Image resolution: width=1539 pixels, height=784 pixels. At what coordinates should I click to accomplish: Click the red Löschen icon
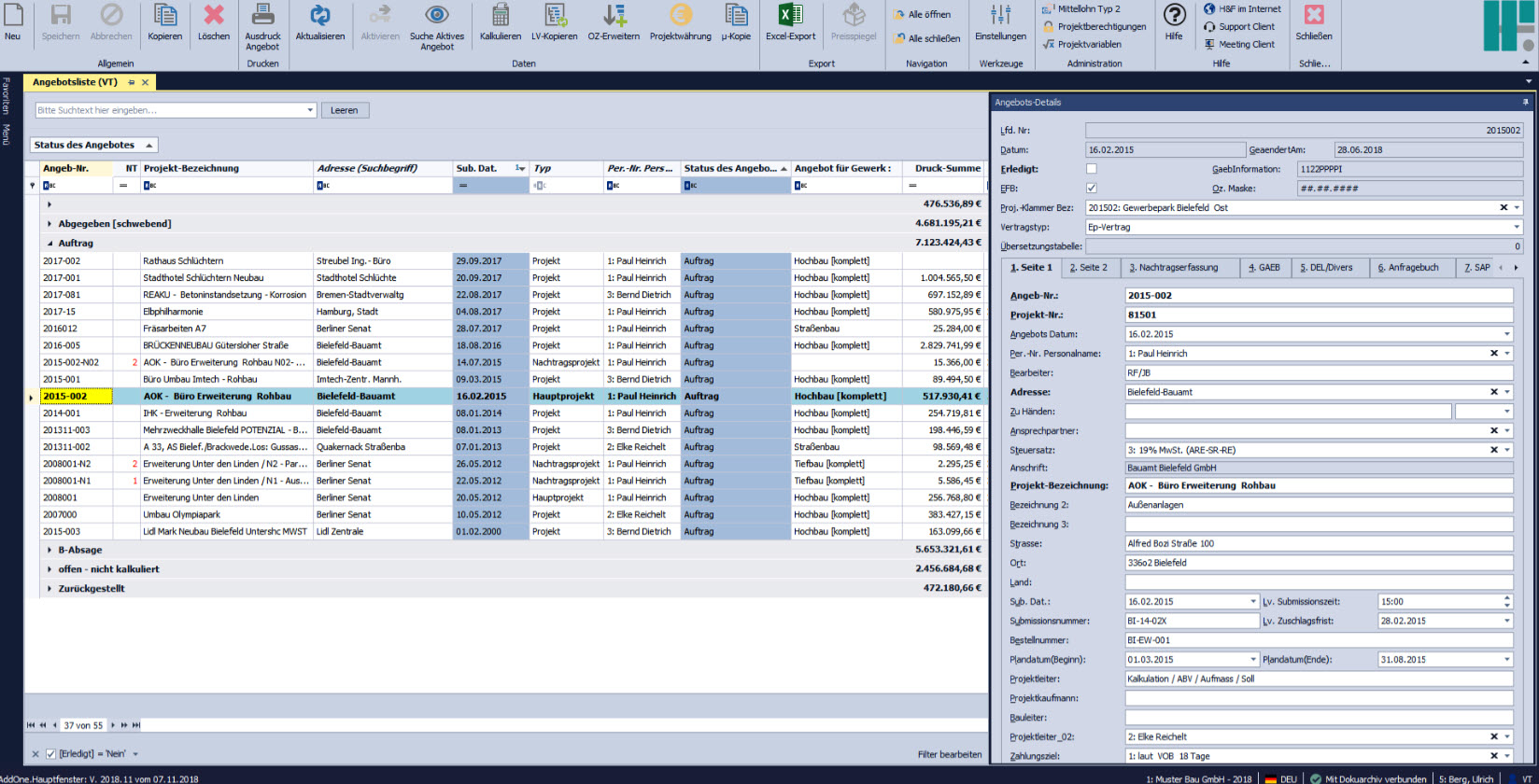[x=214, y=16]
